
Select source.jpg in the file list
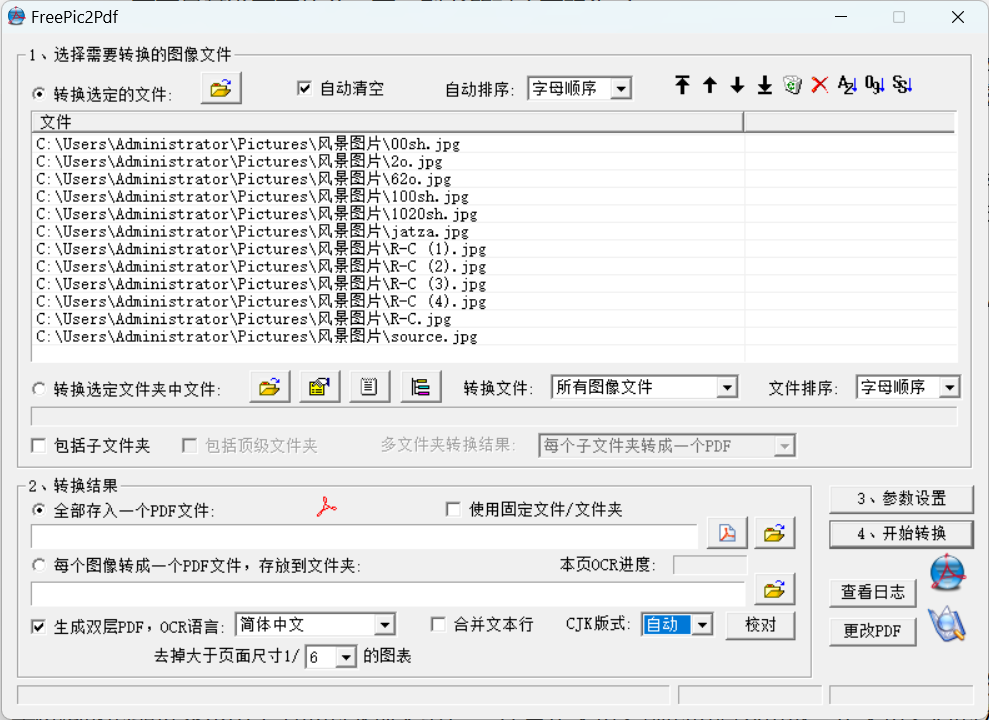256,337
